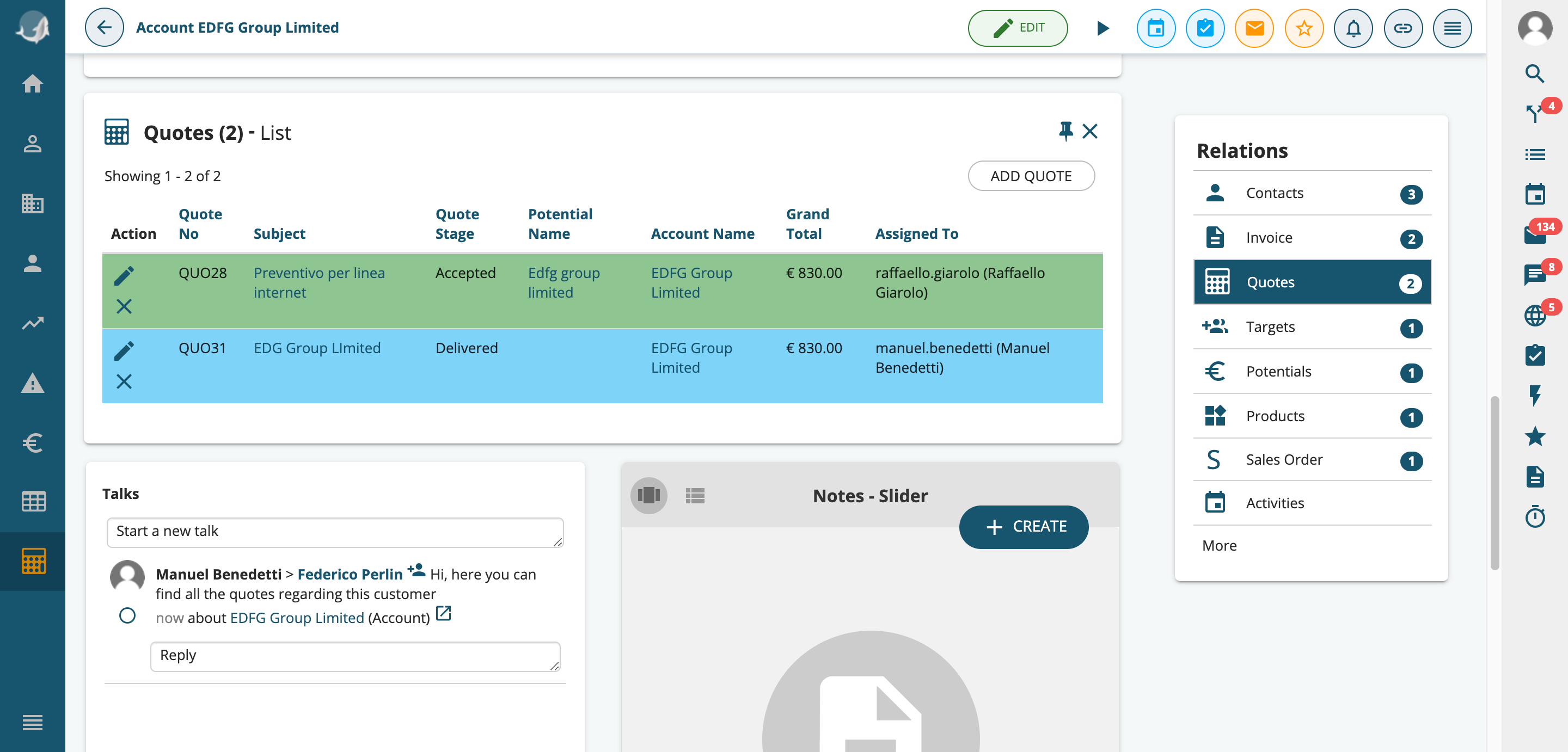The image size is (1568, 752).
Task: Expand More in the Relations panel
Action: (1218, 545)
